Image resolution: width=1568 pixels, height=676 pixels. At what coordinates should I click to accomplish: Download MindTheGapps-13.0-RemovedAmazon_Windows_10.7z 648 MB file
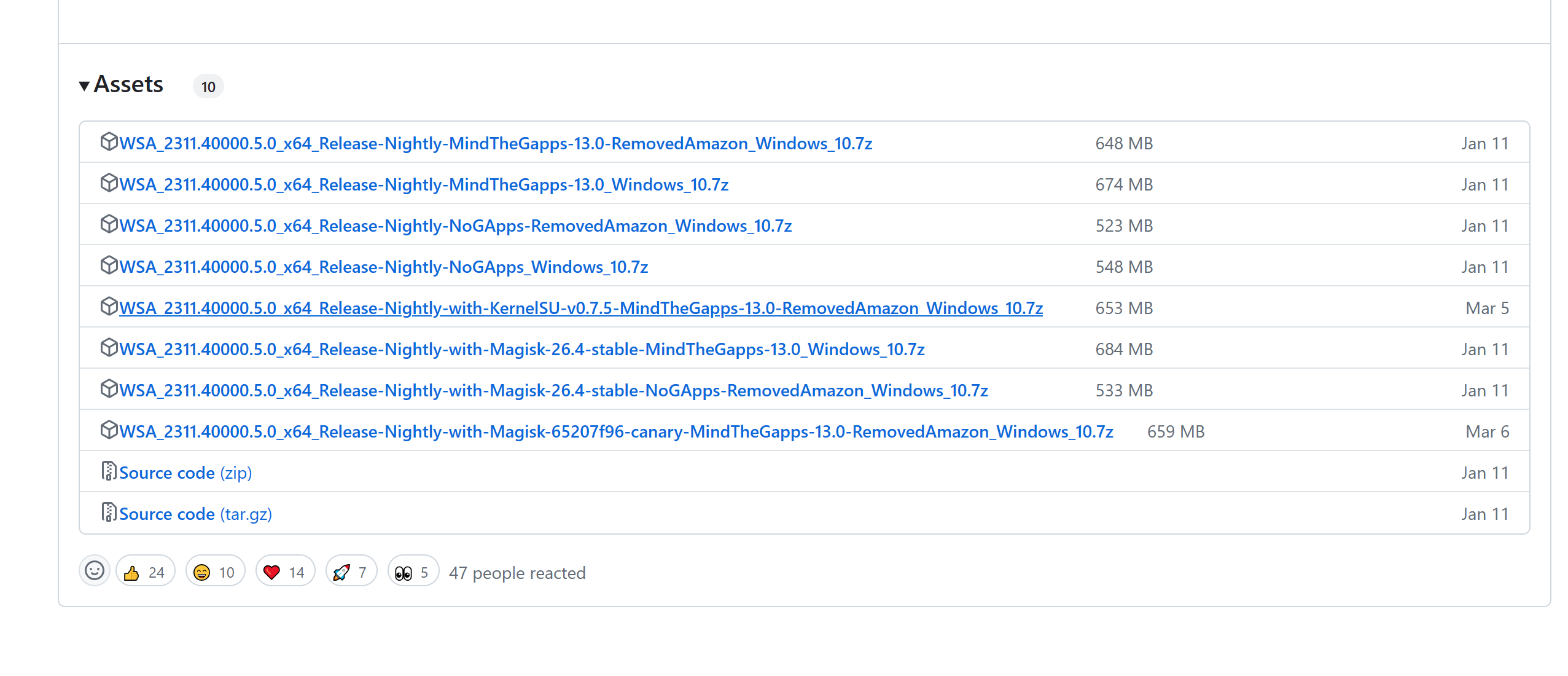496,143
